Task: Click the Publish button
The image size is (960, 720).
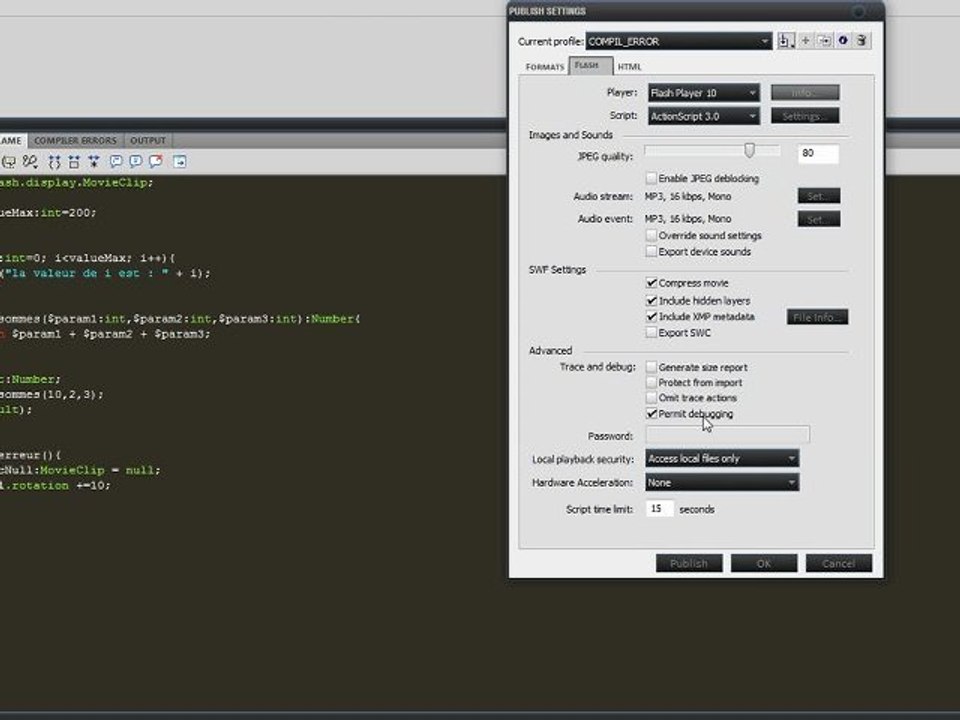Action: pos(689,563)
